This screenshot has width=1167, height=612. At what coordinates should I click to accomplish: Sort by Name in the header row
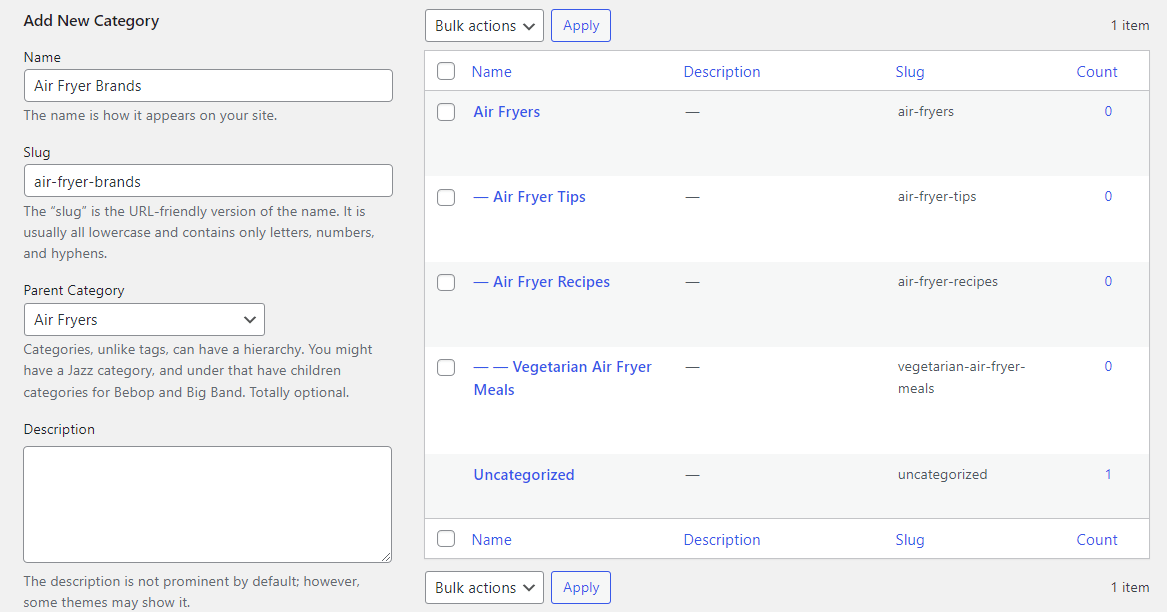tap(491, 71)
